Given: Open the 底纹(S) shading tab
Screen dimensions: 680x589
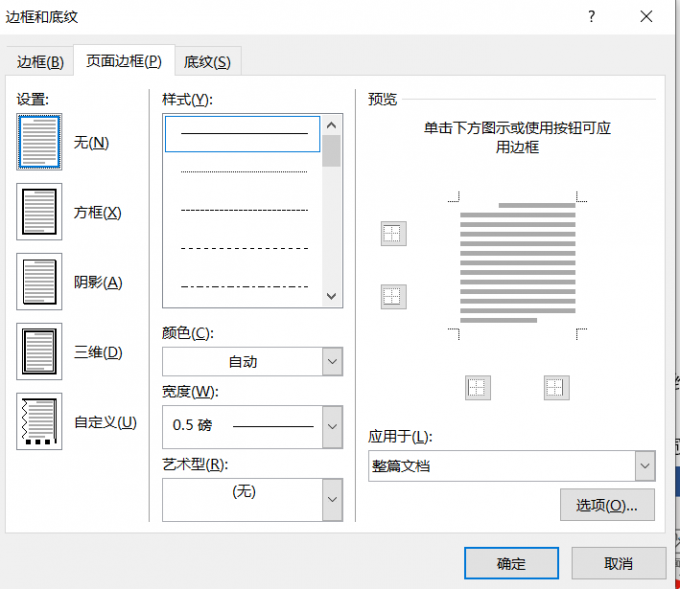Looking at the screenshot, I should coord(207,62).
